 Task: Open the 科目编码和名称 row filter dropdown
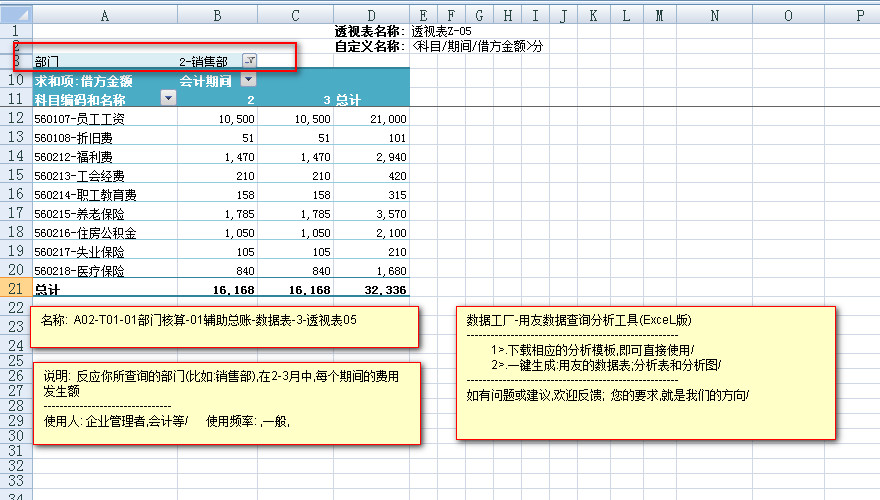(168, 99)
